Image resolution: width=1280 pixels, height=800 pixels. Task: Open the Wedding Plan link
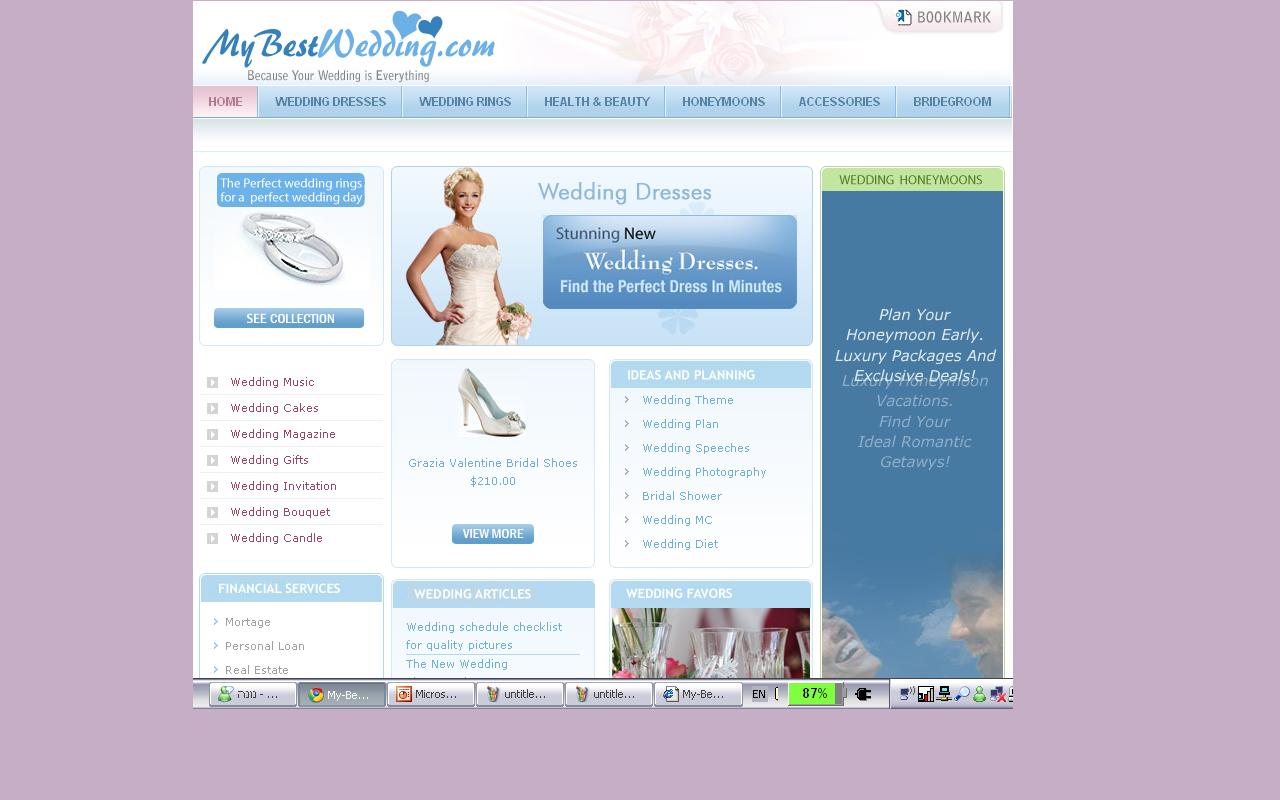pos(680,424)
